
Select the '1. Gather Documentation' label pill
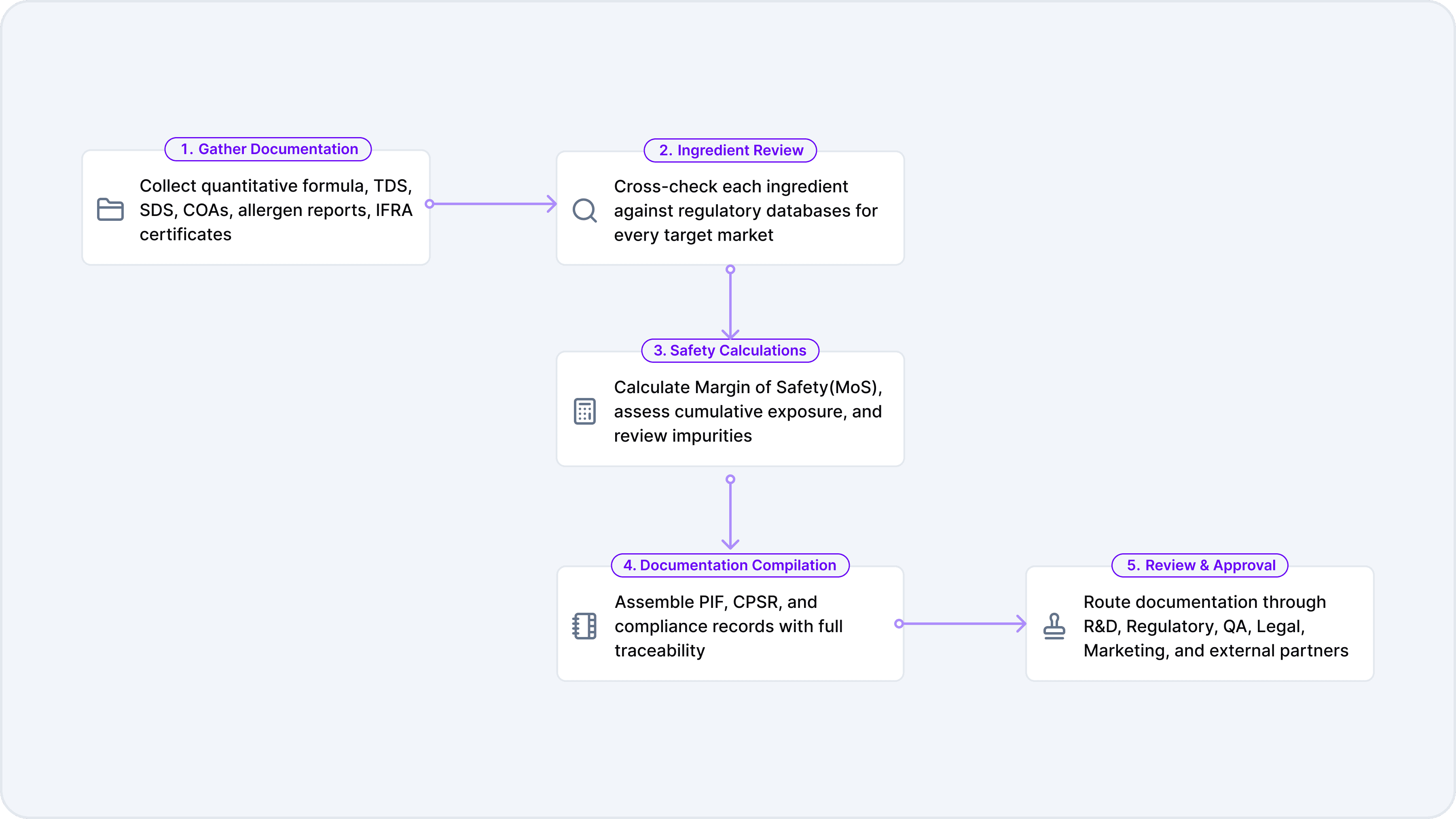click(x=268, y=149)
